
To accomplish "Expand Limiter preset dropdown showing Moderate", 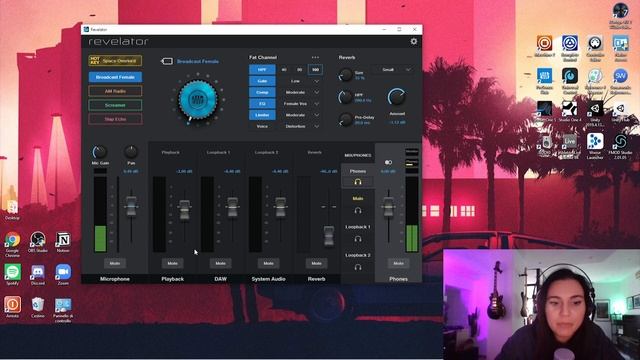I will pos(301,115).
